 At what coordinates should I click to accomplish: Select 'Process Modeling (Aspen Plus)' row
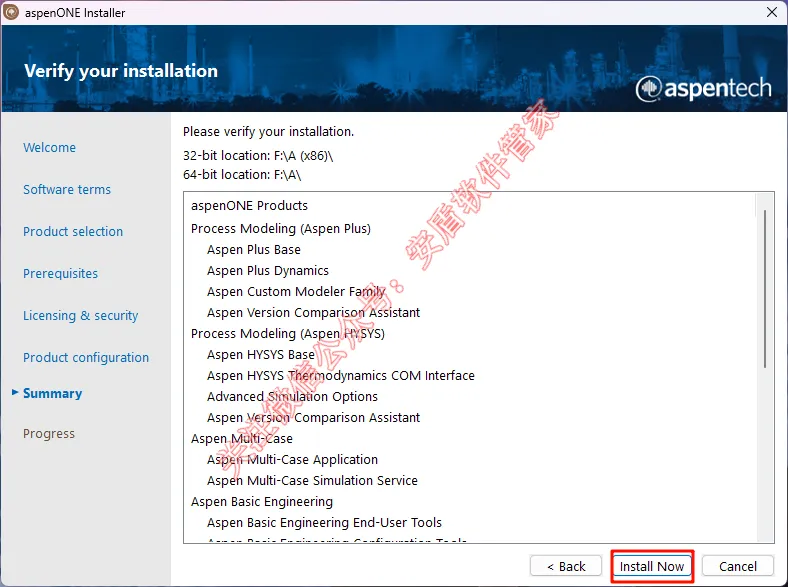tap(281, 228)
